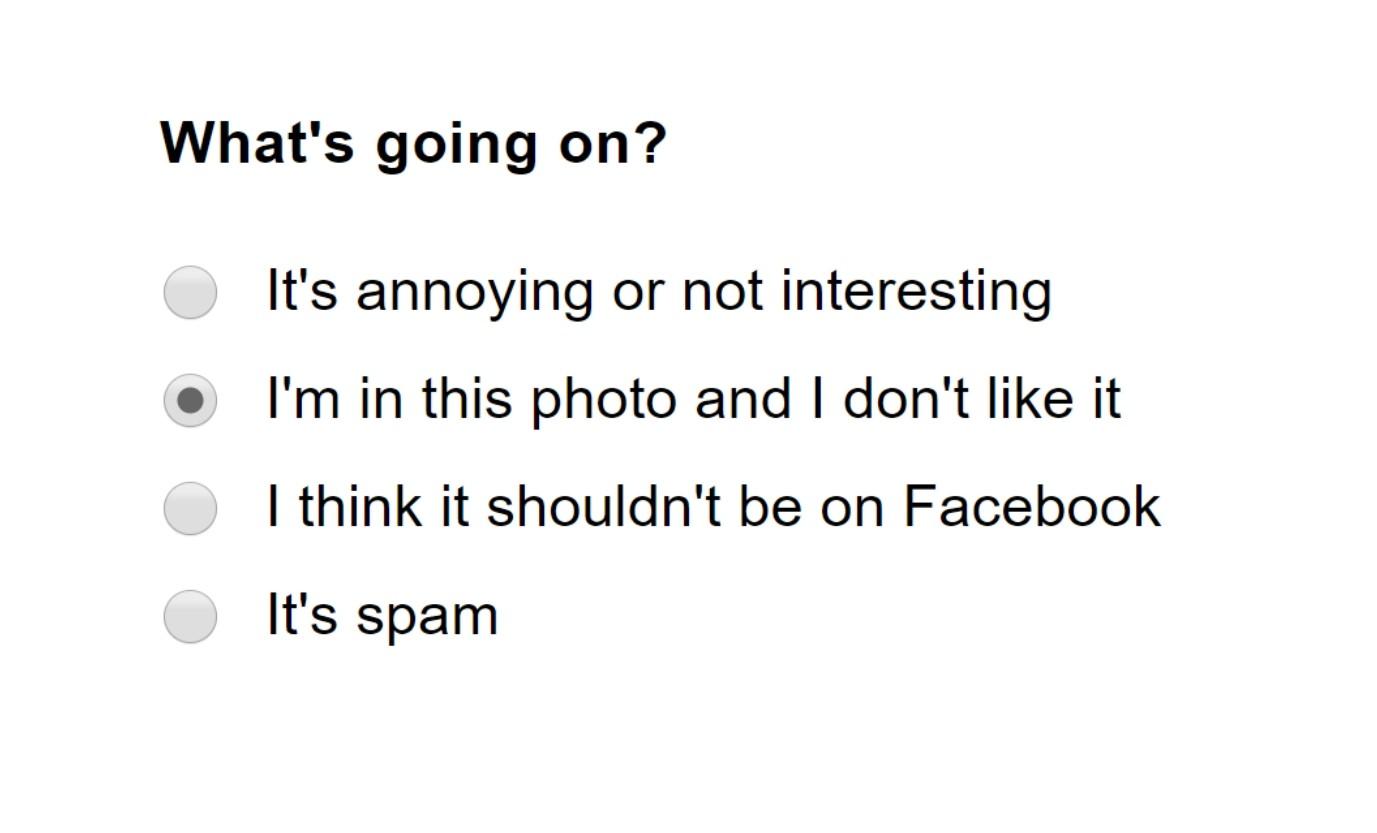Click the word "Facebook" in the third option
The image size is (1377, 833).
[1031, 506]
